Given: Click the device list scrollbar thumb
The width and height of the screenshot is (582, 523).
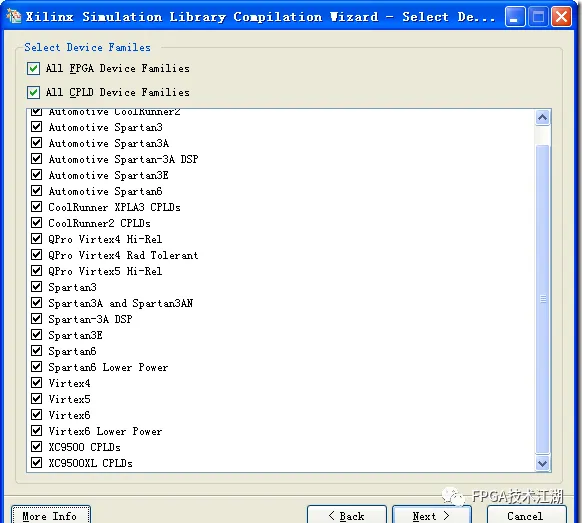Looking at the screenshot, I should point(542,299).
